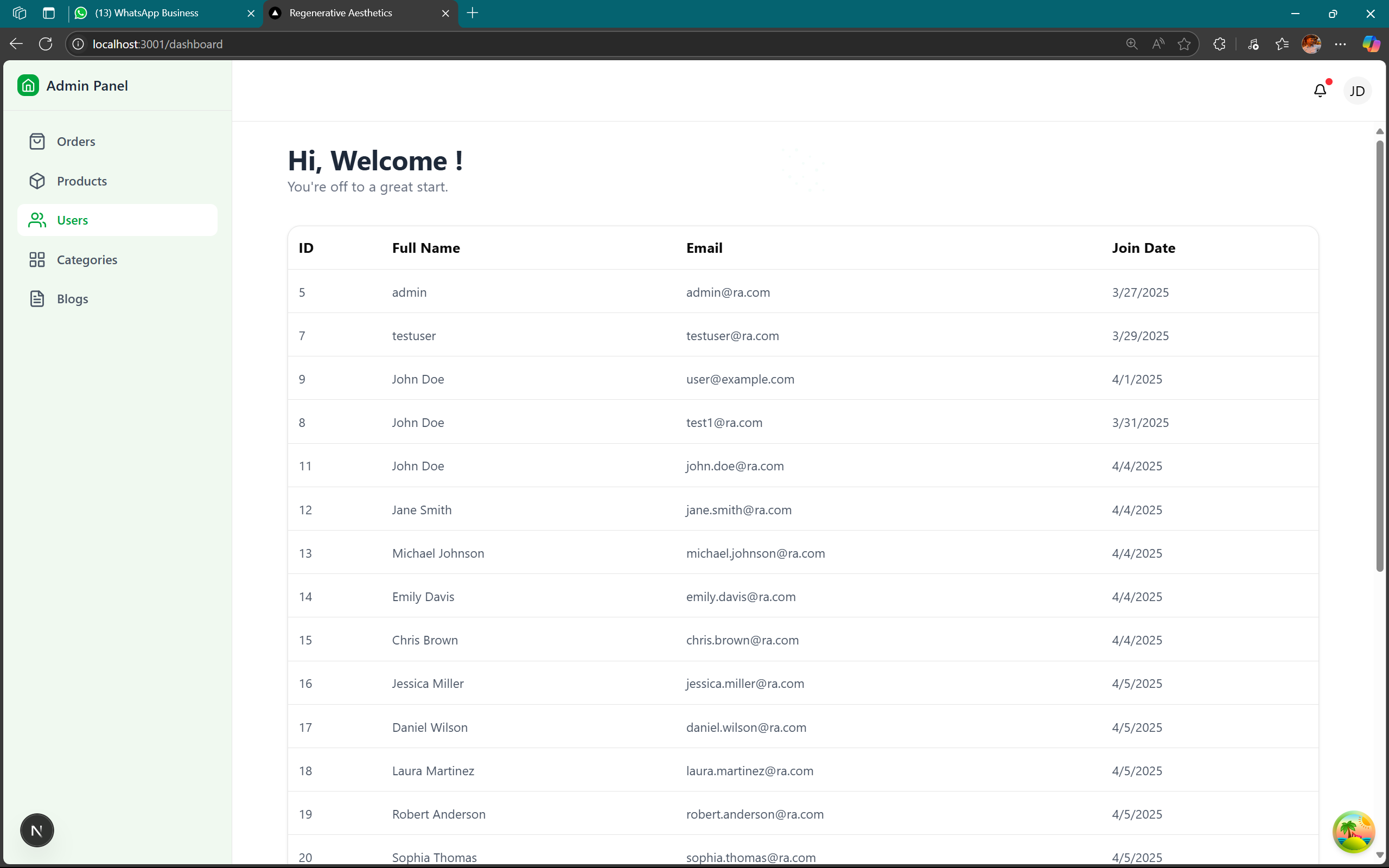Click the Admin Panel home logo
Viewport: 1389px width, 868px height.
pos(28,86)
